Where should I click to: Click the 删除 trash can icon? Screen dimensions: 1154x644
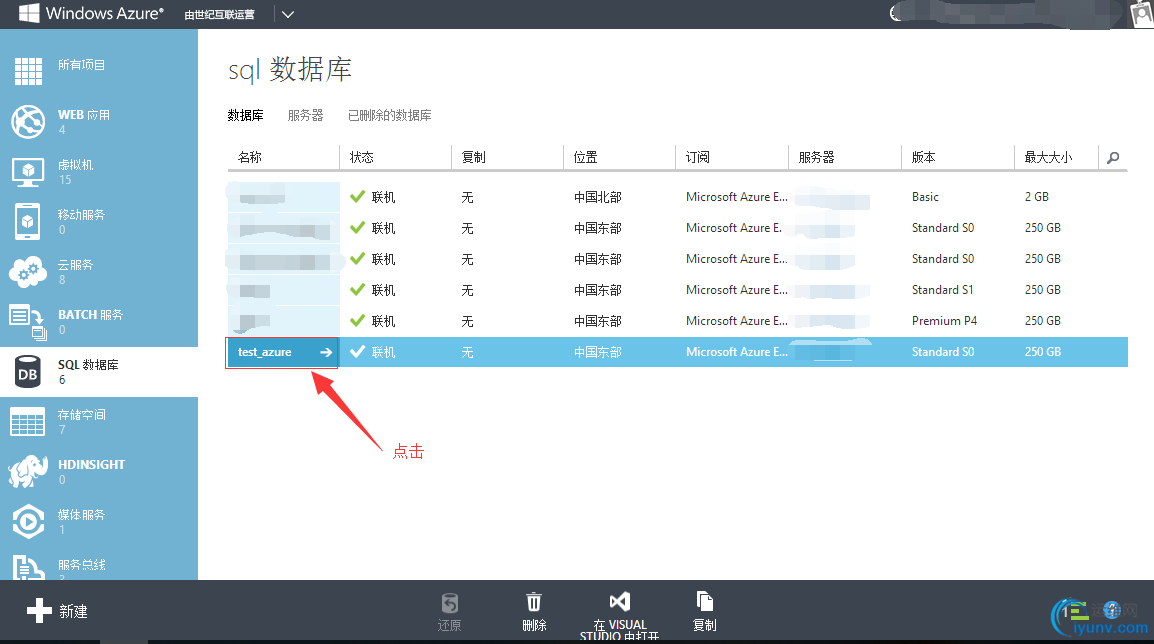pos(534,603)
